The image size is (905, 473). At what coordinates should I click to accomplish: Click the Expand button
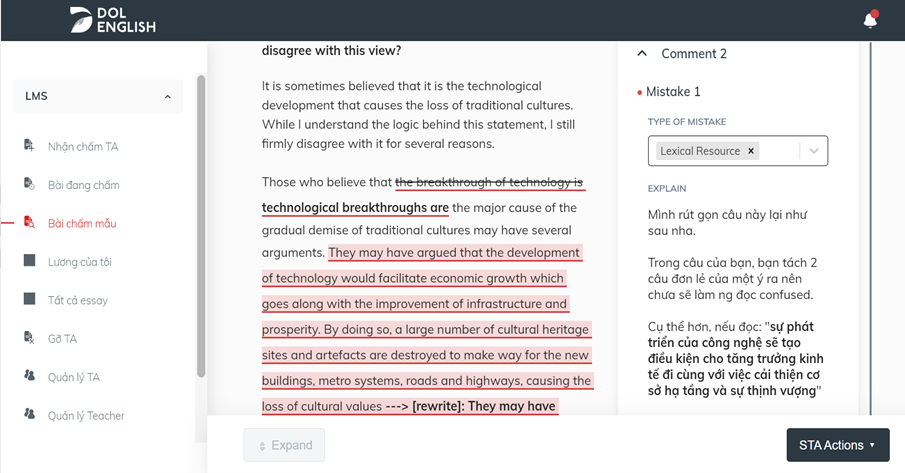[x=284, y=445]
